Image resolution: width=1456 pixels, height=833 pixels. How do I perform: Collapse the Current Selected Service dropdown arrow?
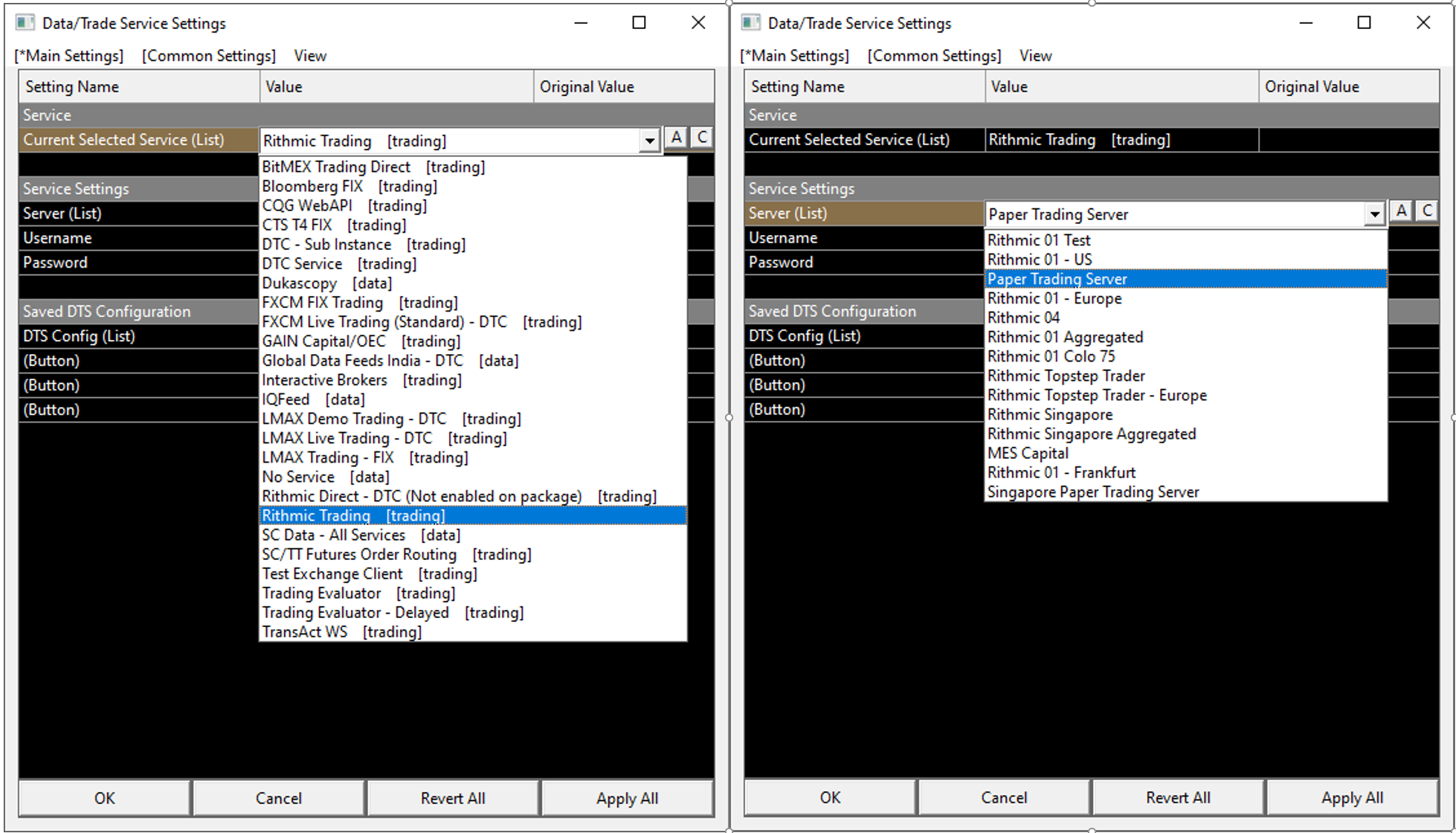(649, 141)
